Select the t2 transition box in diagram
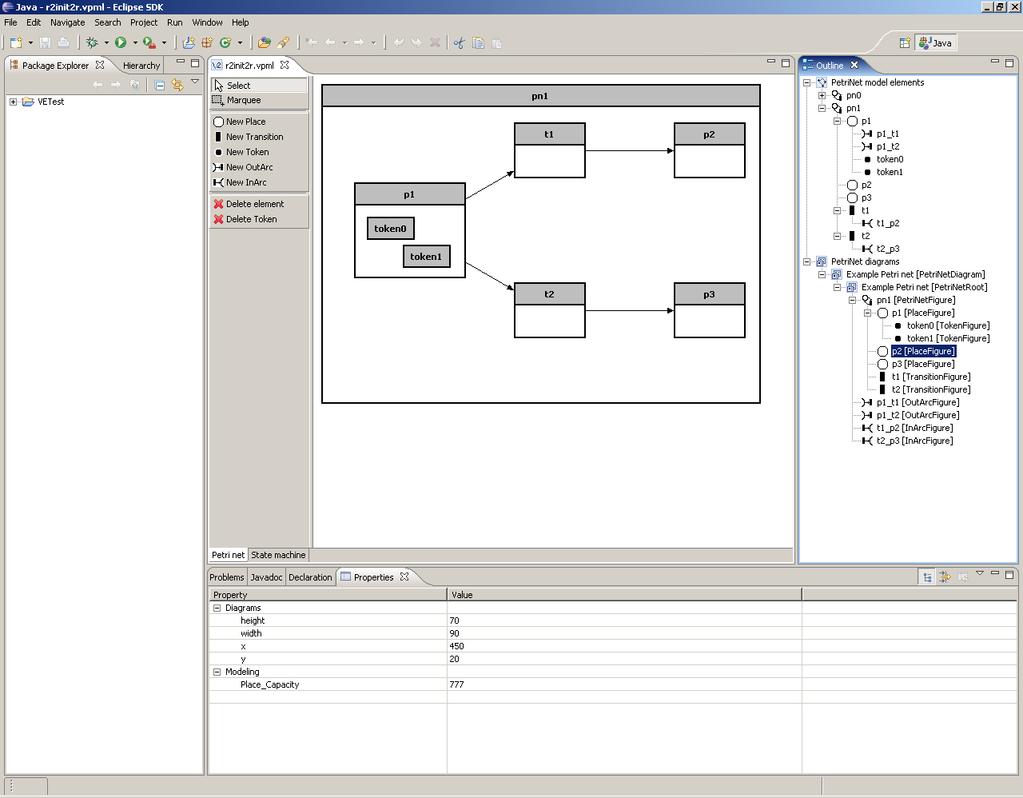 point(549,310)
